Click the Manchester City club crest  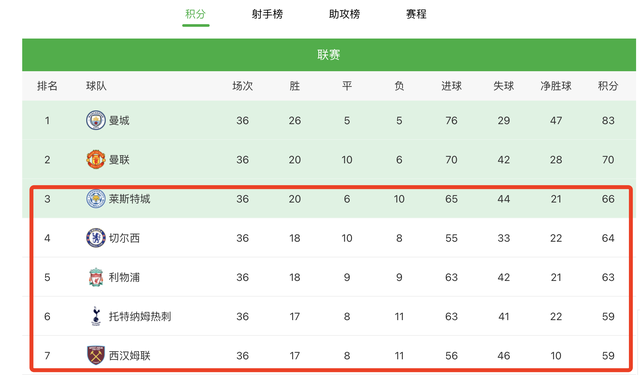(96, 120)
